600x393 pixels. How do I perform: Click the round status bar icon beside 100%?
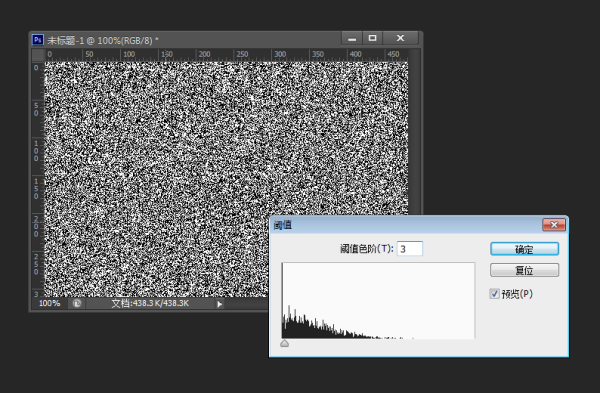(x=77, y=303)
